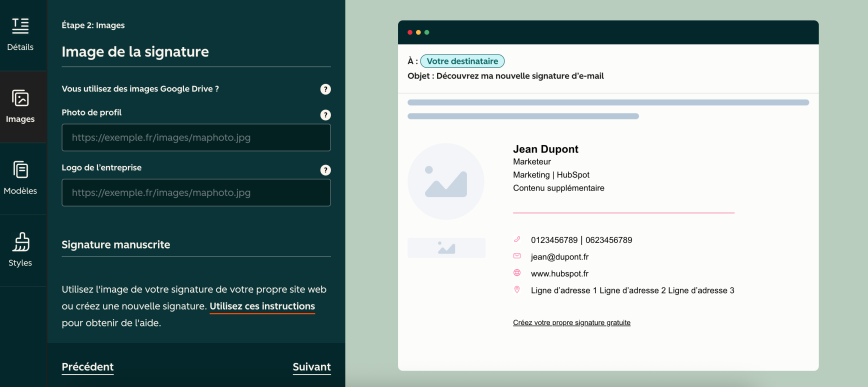Image resolution: width=868 pixels, height=387 pixels.
Task: Click the round profile photo placeholder
Action: (x=446, y=182)
